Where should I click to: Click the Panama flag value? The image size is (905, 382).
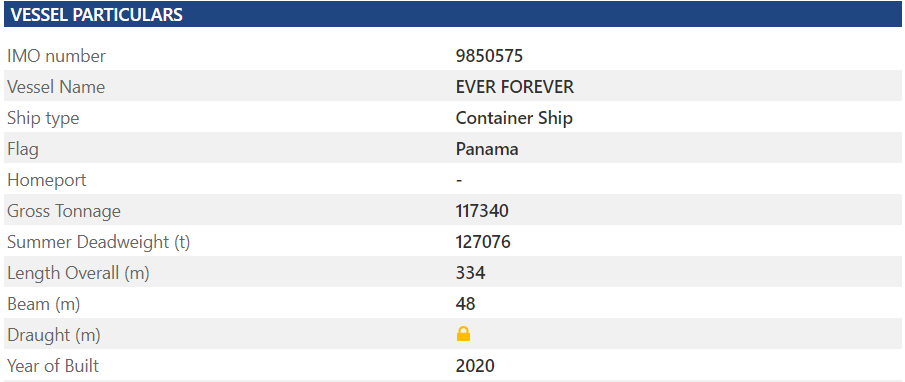[487, 149]
